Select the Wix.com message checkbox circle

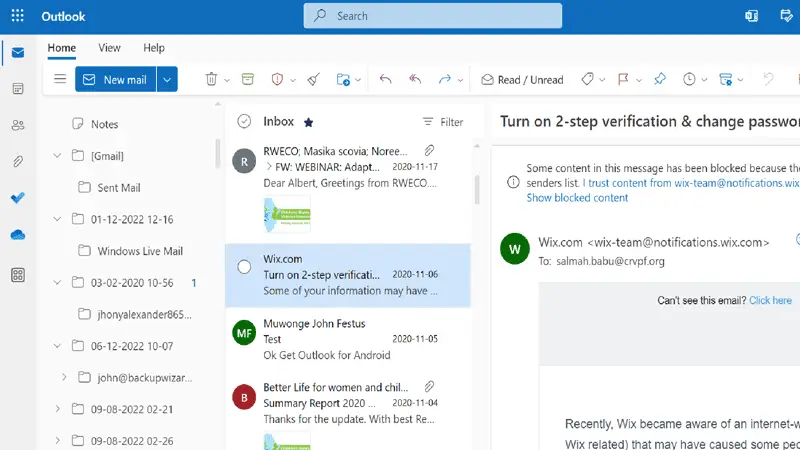point(244,267)
